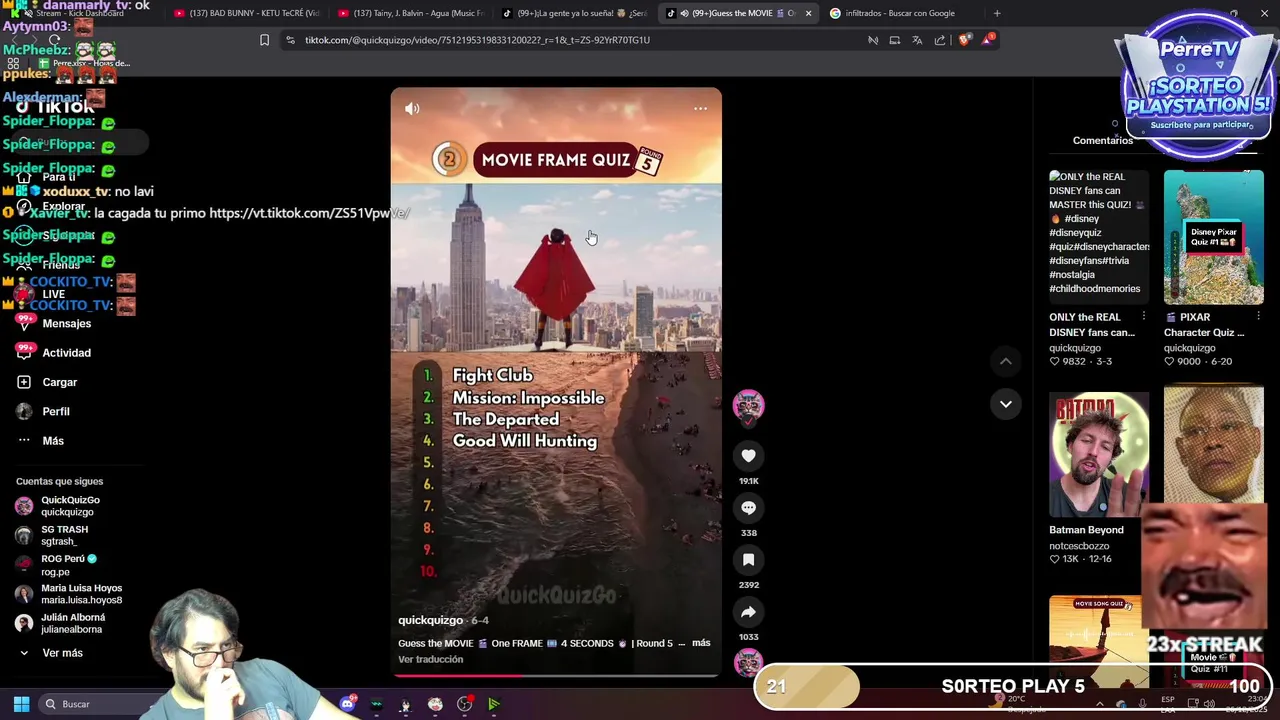This screenshot has width=1280, height=720.
Task: Save the video with the bookmark icon
Action: coord(748,560)
